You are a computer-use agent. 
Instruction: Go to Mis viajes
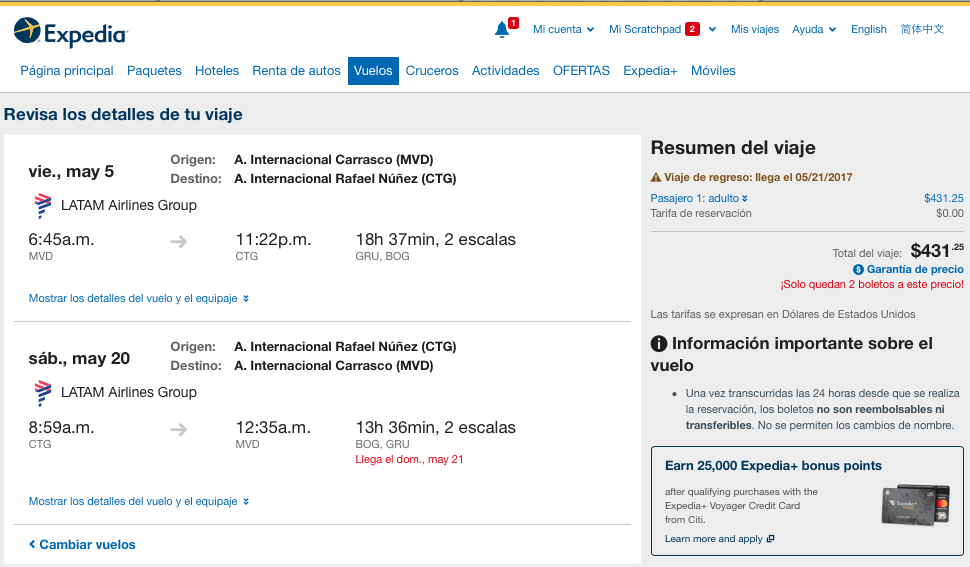point(755,29)
